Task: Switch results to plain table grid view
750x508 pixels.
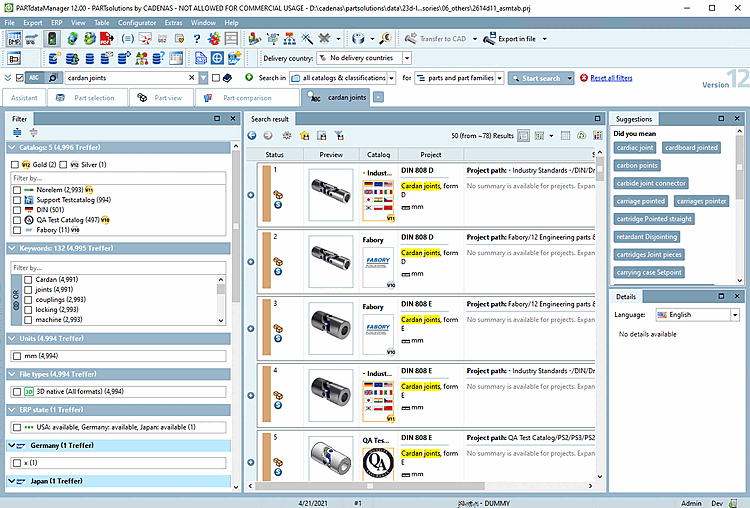Action: (x=565, y=136)
